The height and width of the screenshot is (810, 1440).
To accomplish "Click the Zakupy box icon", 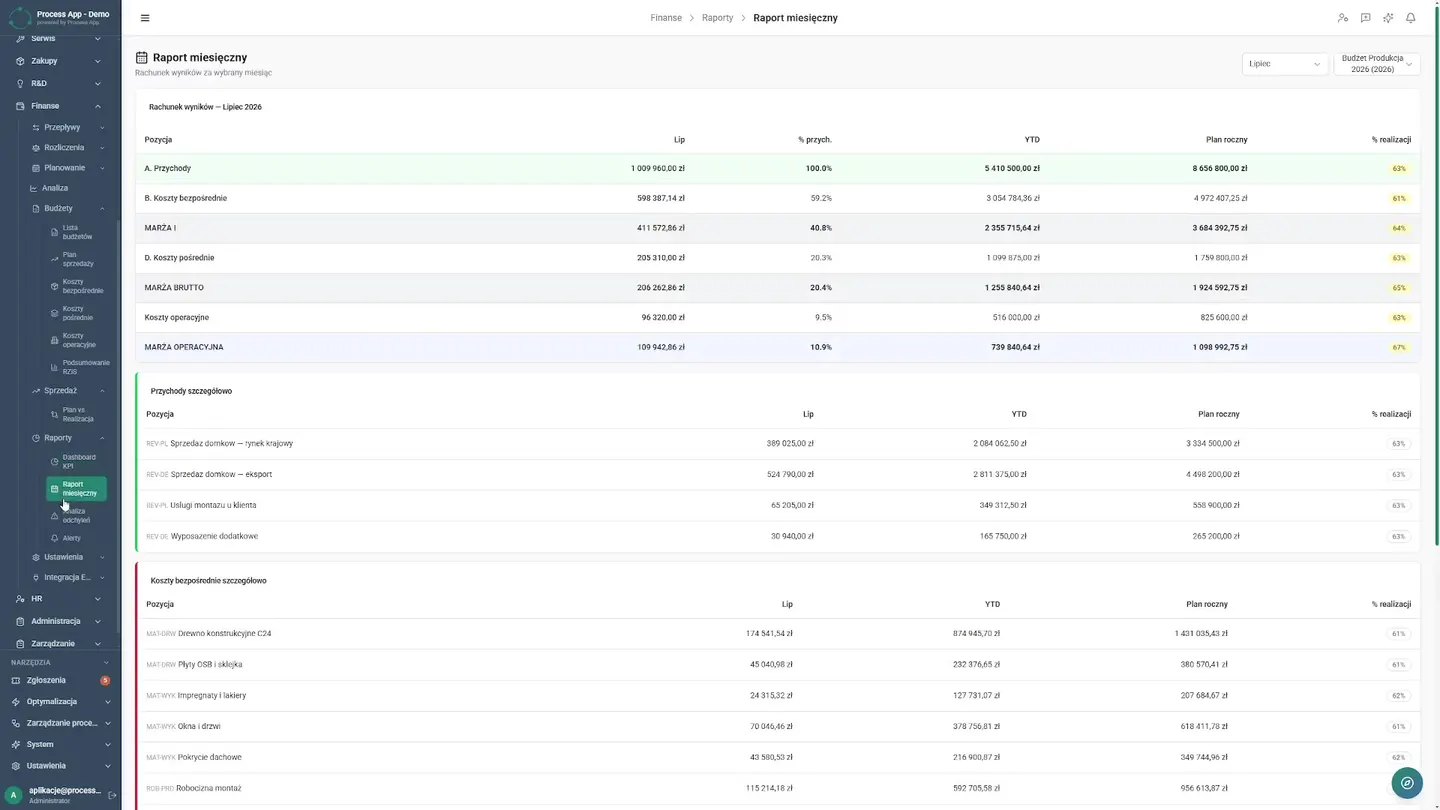I will pos(20,61).
